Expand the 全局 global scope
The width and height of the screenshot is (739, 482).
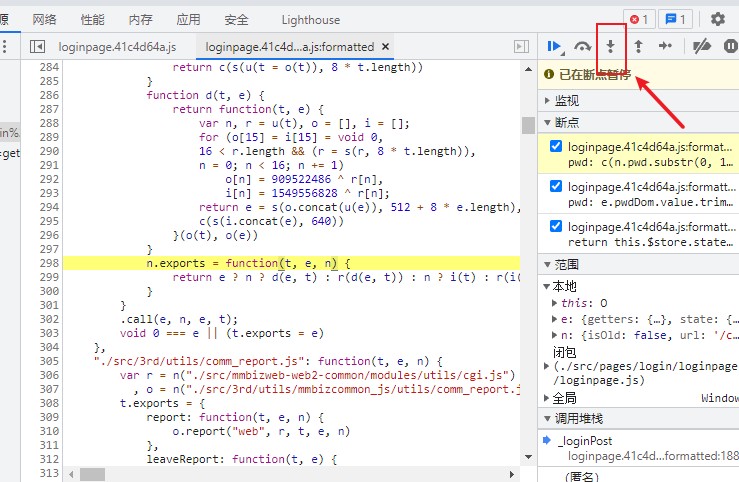click(546, 398)
